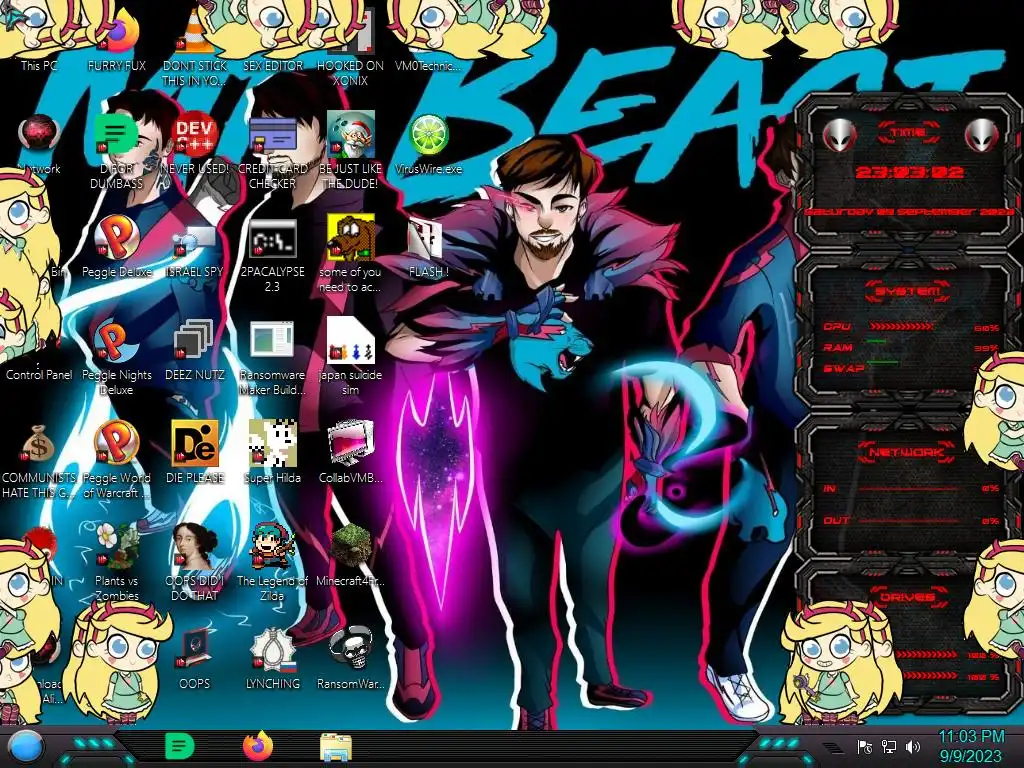Click the DRIVES widget header
Screen dimensions: 1024x768
coord(908,597)
